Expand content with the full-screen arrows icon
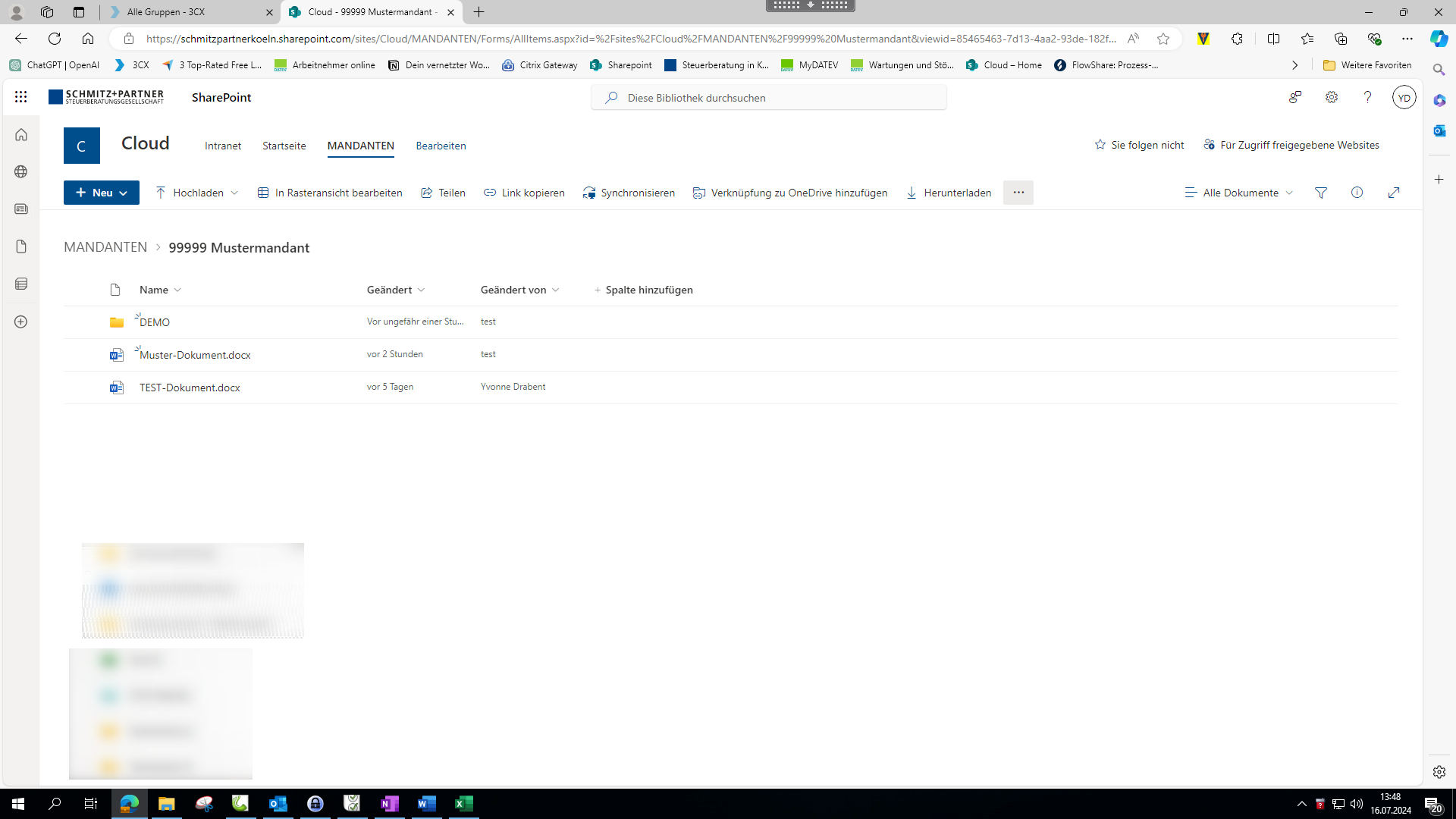Viewport: 1456px width, 819px height. pos(1394,193)
